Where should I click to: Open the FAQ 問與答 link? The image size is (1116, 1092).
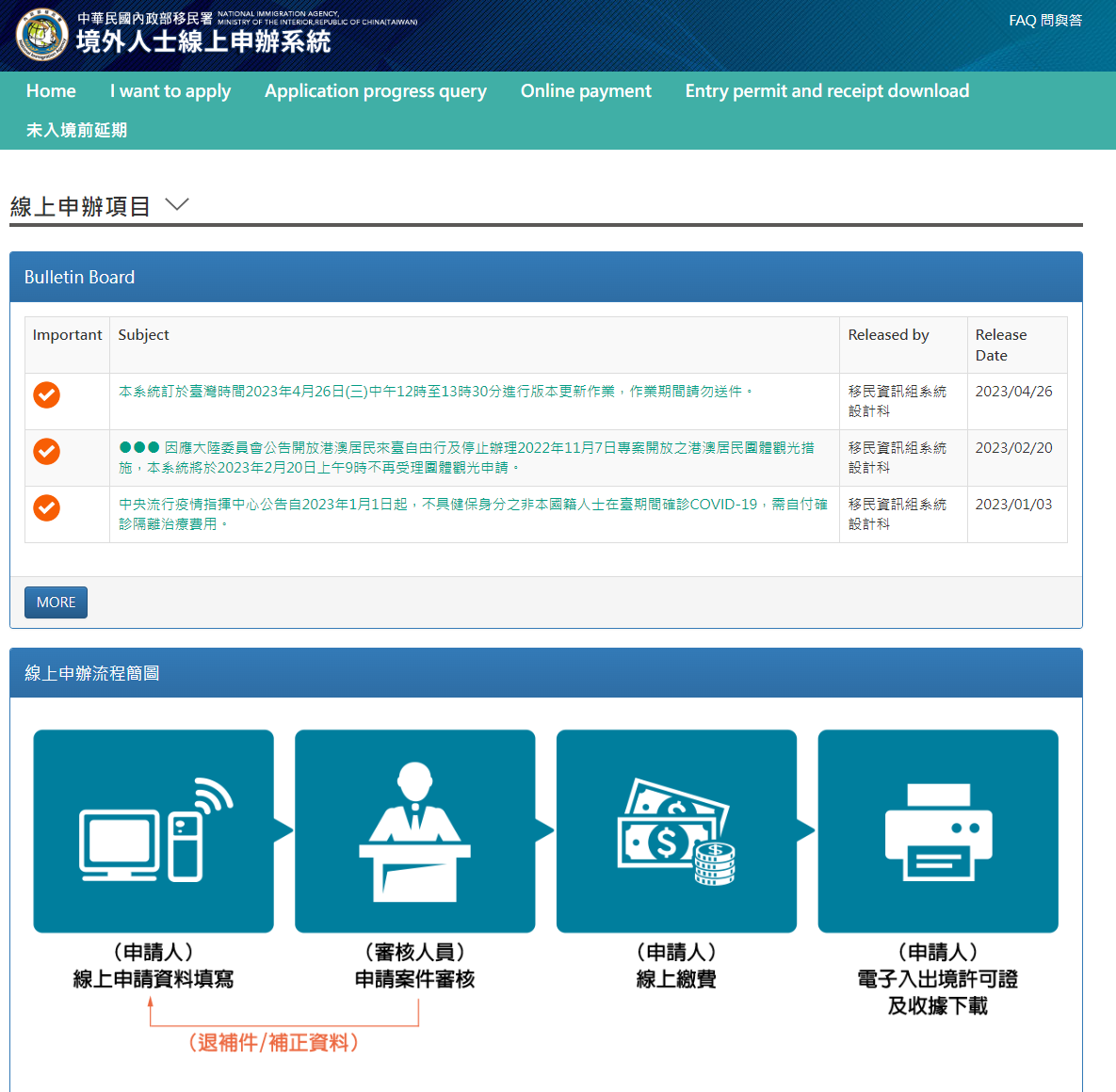click(x=1045, y=21)
